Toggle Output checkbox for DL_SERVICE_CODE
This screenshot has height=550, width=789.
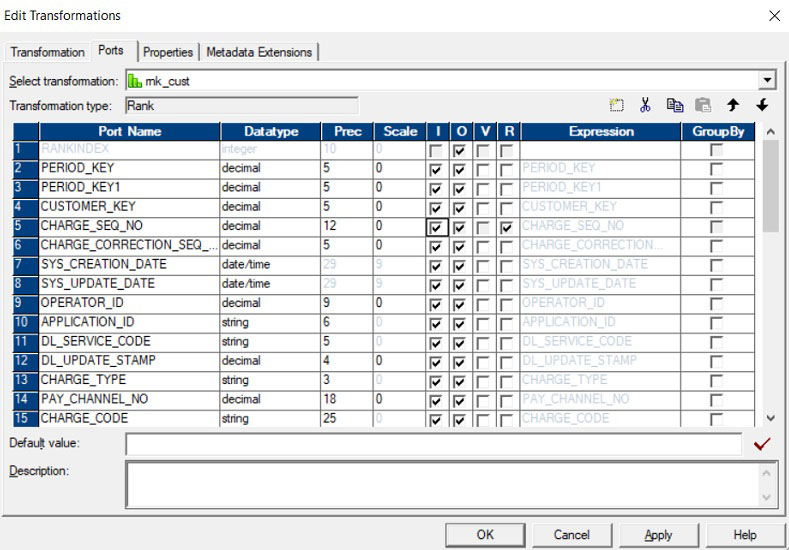point(459,343)
